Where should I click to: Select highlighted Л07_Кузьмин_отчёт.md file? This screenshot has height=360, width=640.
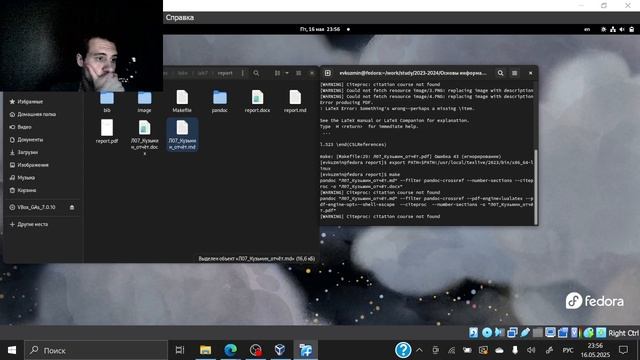(182, 135)
